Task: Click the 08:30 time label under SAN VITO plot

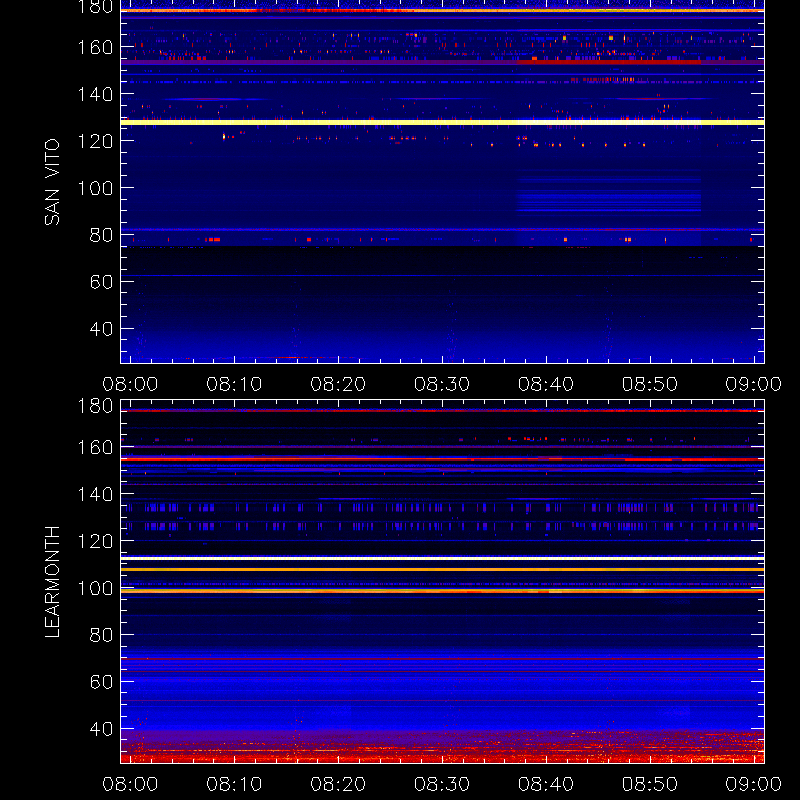Action: coord(442,384)
